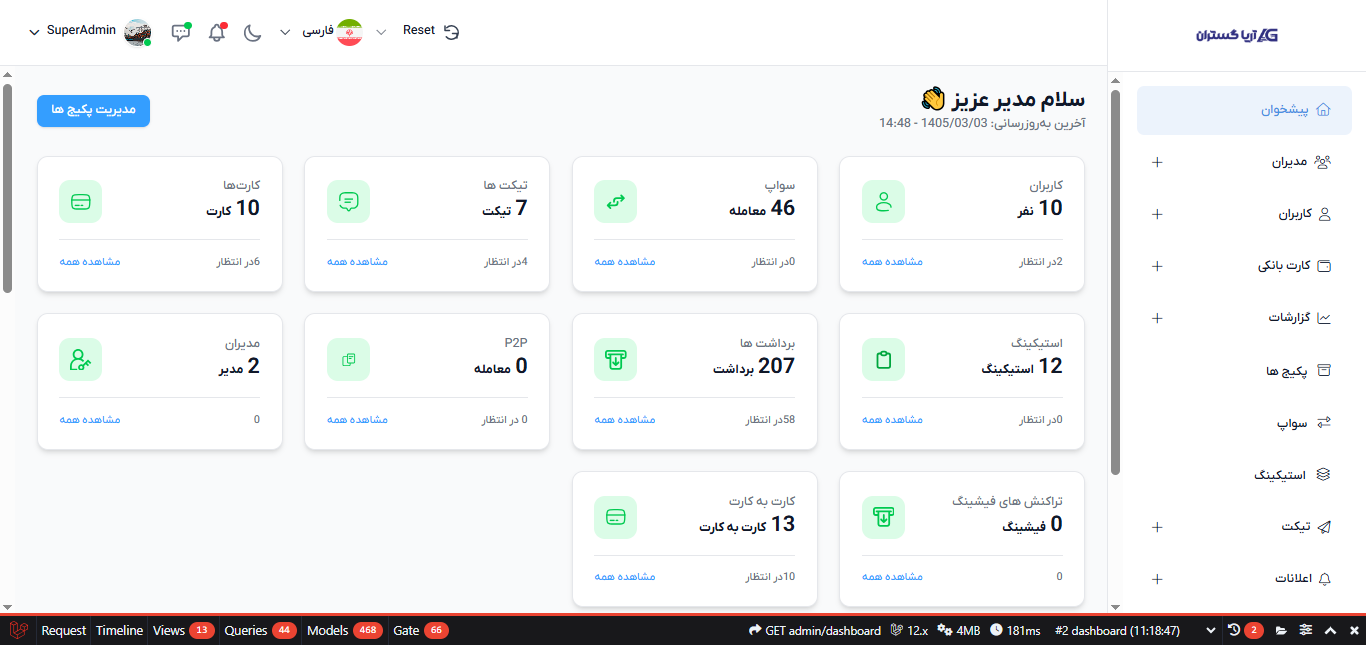Screen dimensions: 1366x645
Task: Click the آریا گستران logo
Action: click(1237, 34)
